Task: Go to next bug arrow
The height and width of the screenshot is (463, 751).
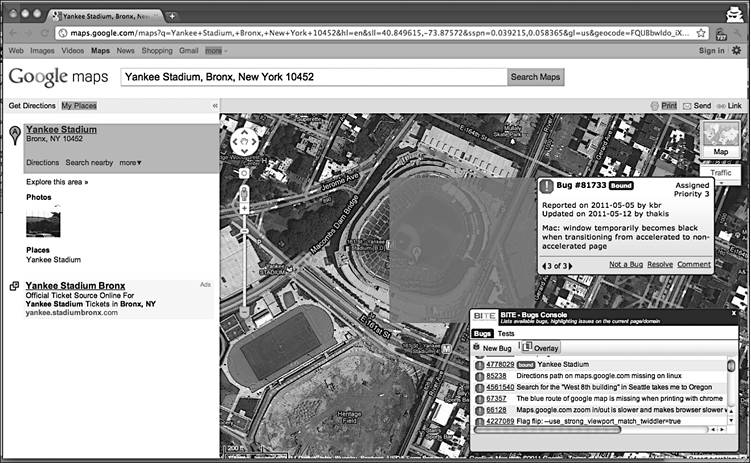Action: [570, 266]
